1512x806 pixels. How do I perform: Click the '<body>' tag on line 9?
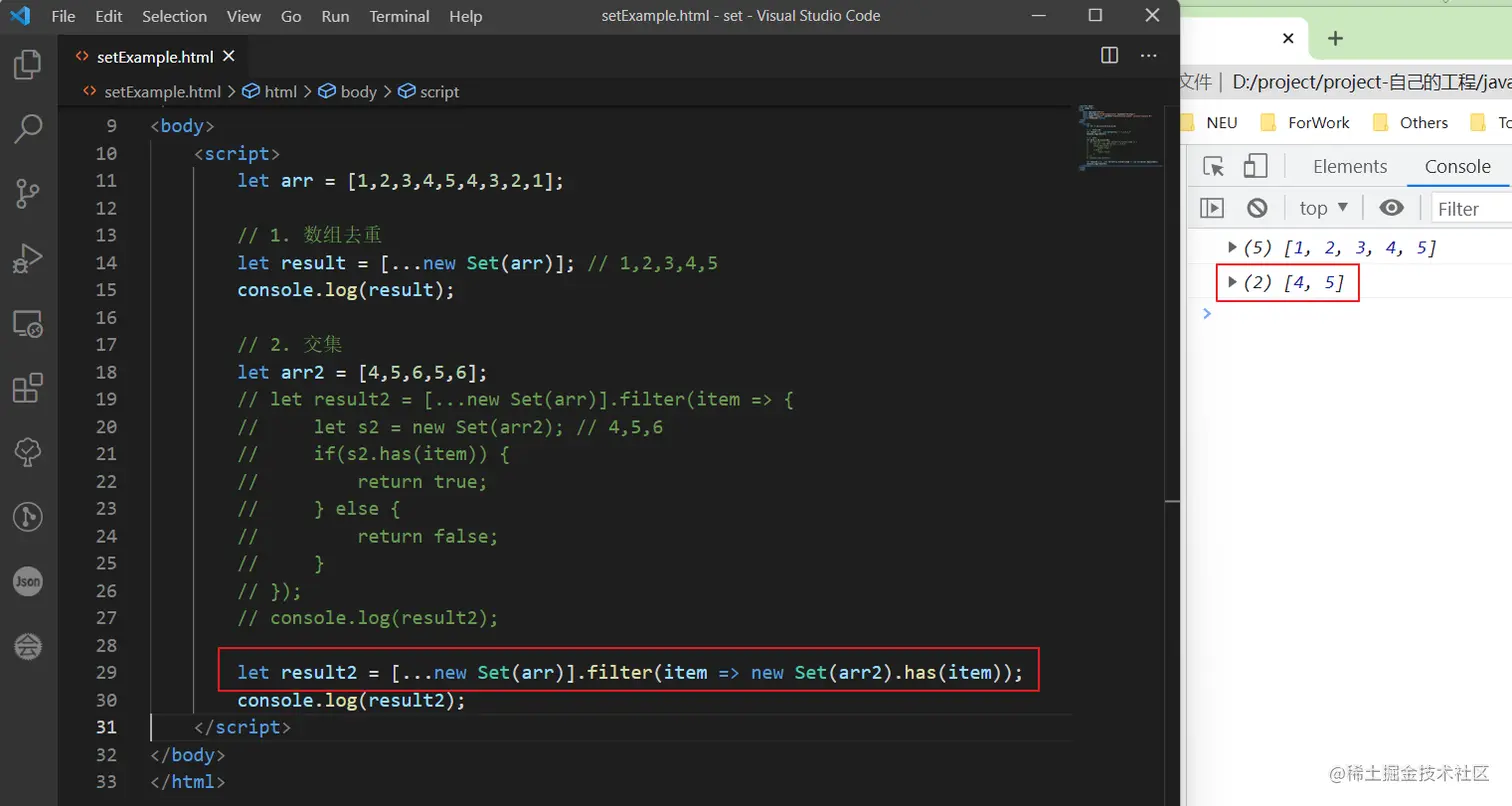[x=182, y=126]
